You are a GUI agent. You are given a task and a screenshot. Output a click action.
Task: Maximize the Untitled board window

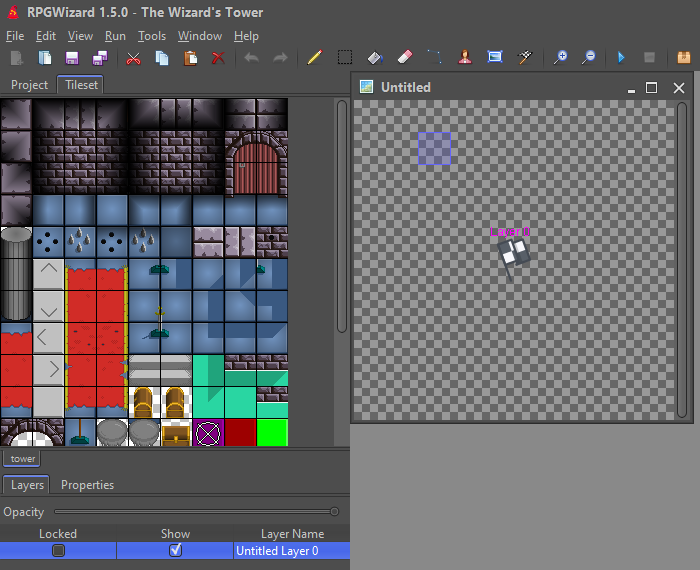point(651,87)
